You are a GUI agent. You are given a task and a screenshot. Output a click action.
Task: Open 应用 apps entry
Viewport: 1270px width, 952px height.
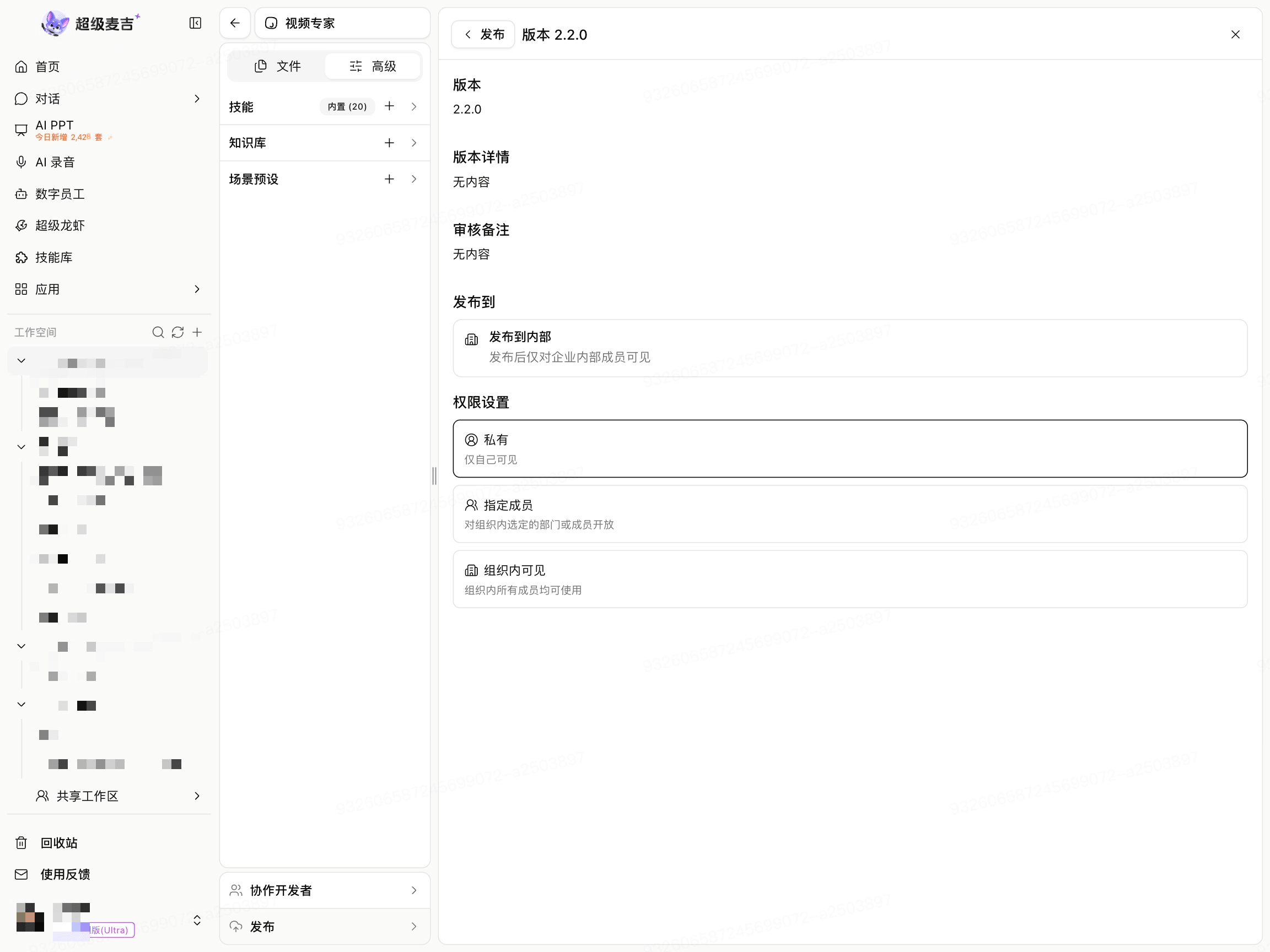(109, 289)
